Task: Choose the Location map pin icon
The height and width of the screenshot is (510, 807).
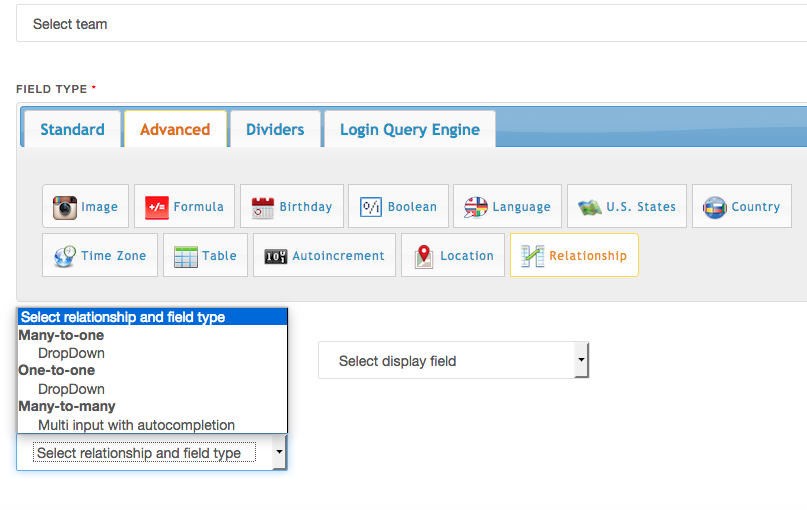Action: (424, 256)
